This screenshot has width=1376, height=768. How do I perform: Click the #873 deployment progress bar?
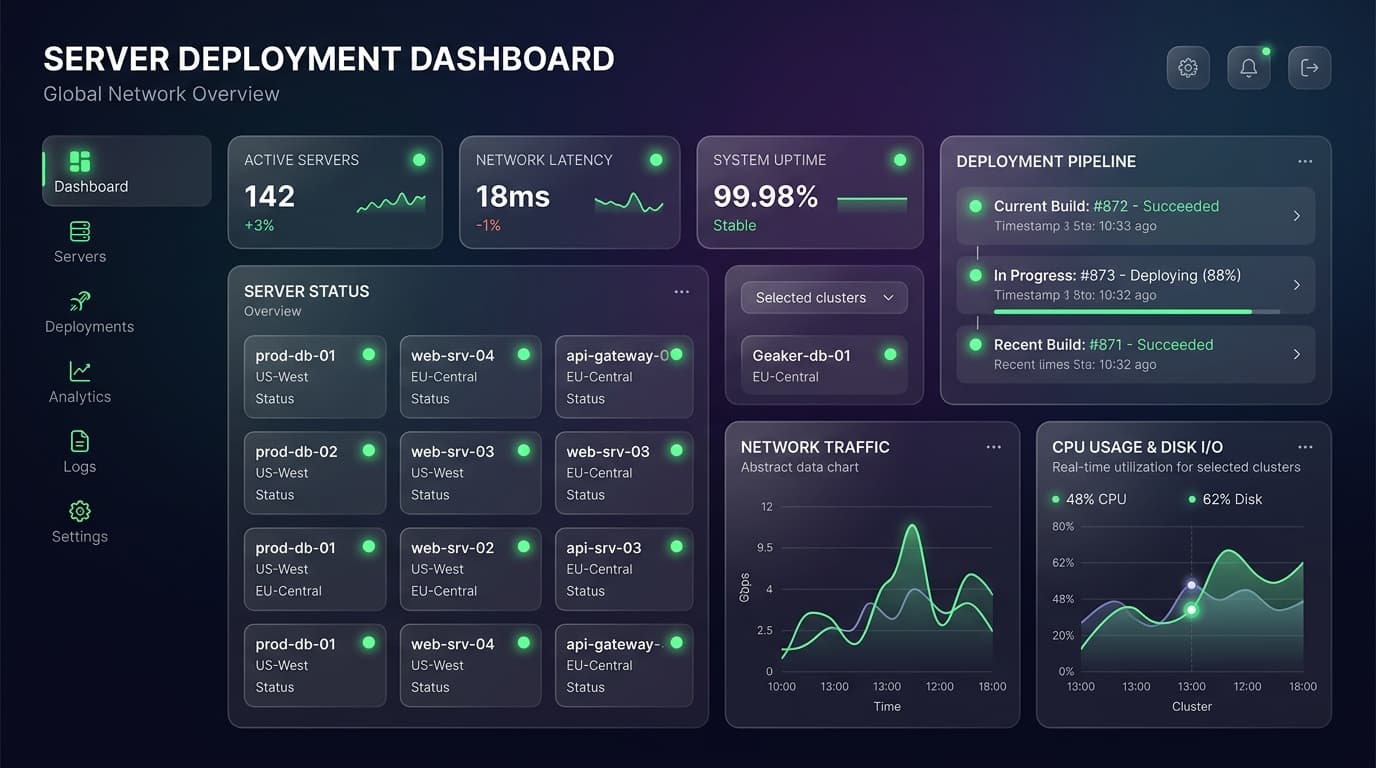[x=1137, y=312]
